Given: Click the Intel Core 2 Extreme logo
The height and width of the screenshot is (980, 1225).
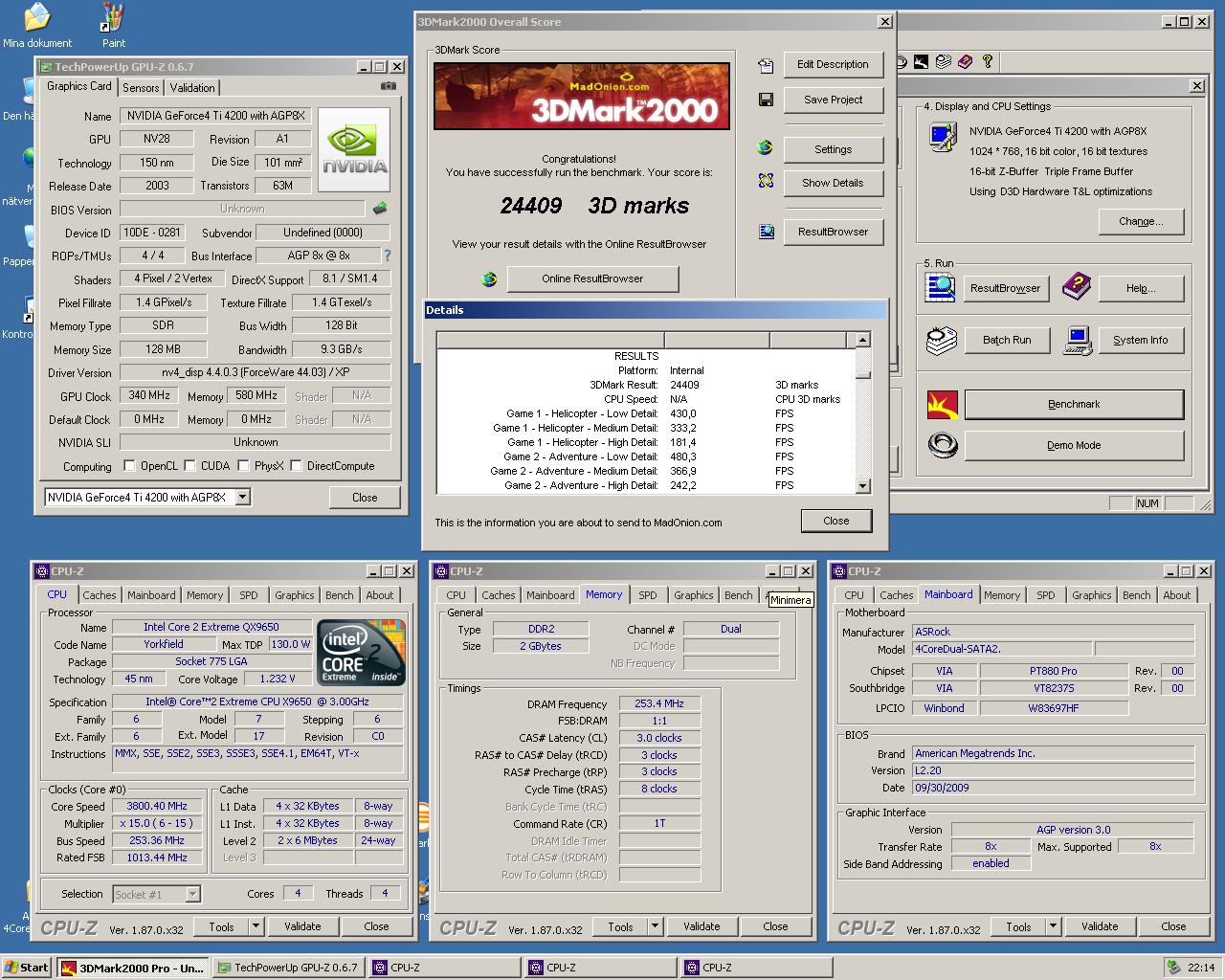Looking at the screenshot, I should point(361,652).
